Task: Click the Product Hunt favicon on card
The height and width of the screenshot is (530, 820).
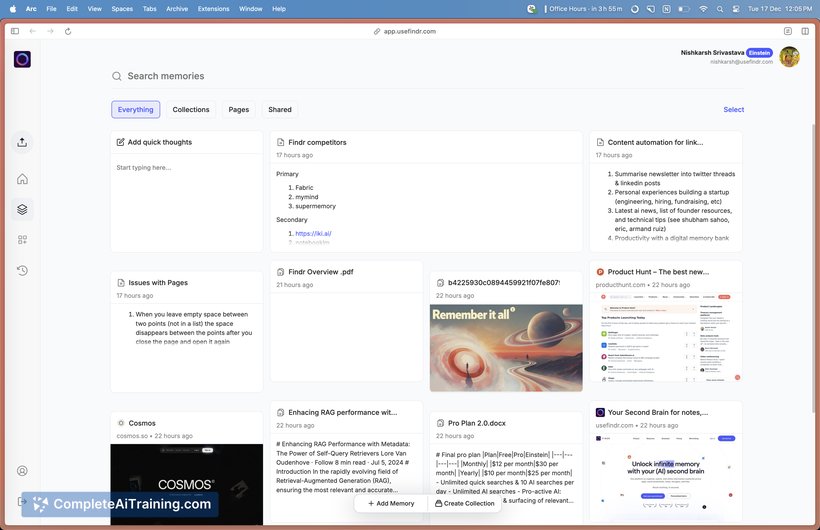Action: click(x=600, y=272)
